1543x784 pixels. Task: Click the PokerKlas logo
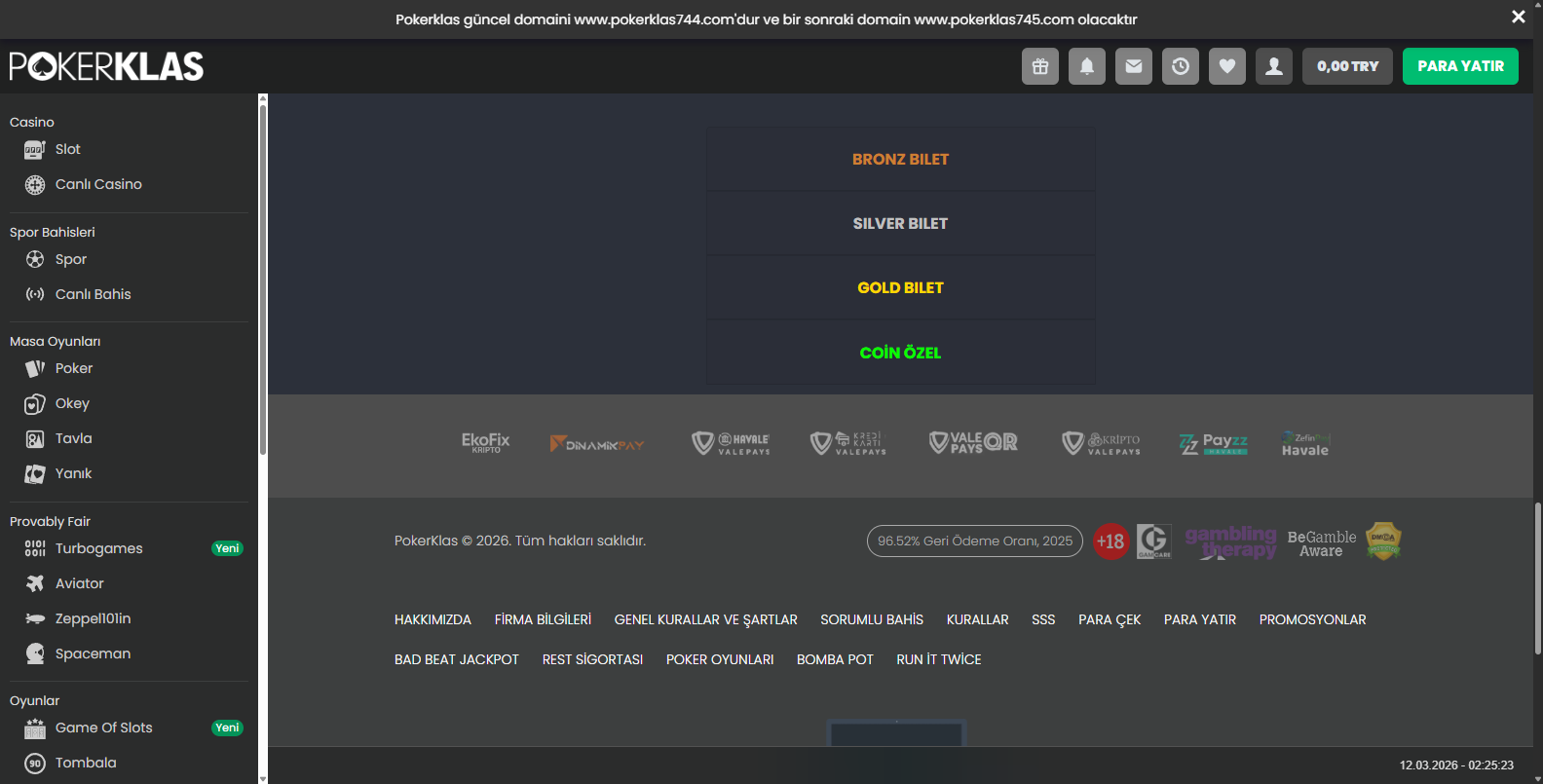[x=106, y=66]
